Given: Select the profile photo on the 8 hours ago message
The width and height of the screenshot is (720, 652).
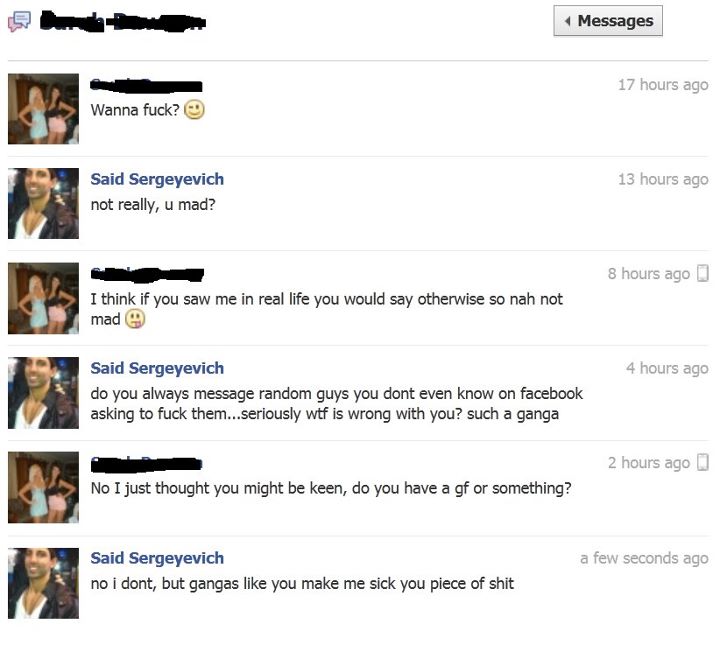Looking at the screenshot, I should click(x=43, y=298).
